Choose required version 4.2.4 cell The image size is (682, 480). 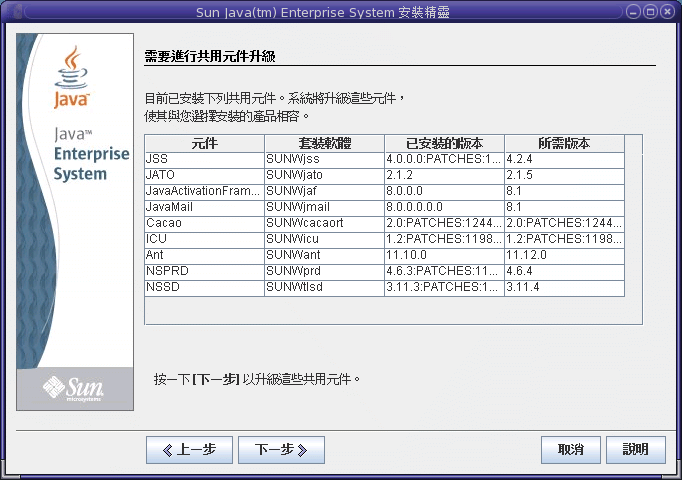[564, 160]
